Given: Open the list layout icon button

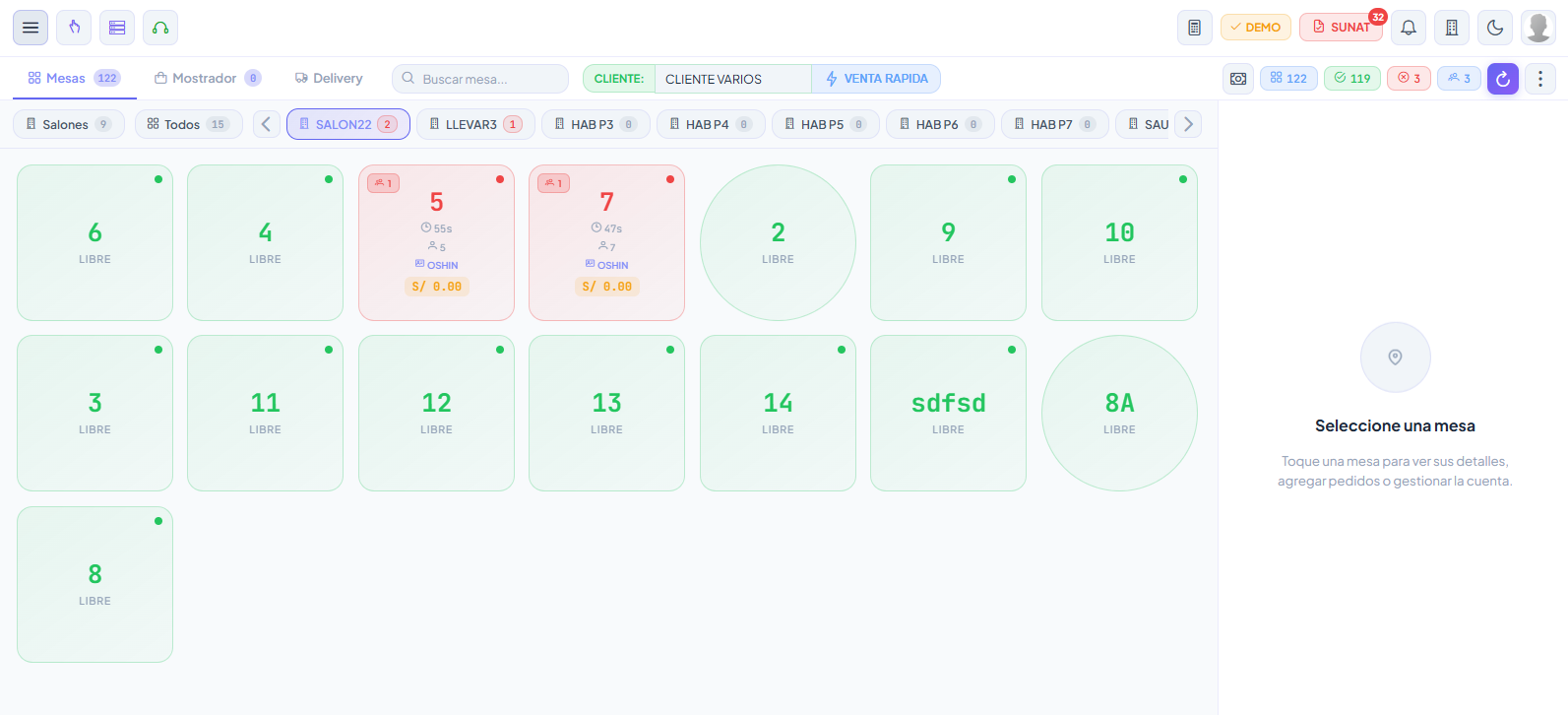Looking at the screenshot, I should click(x=117, y=28).
